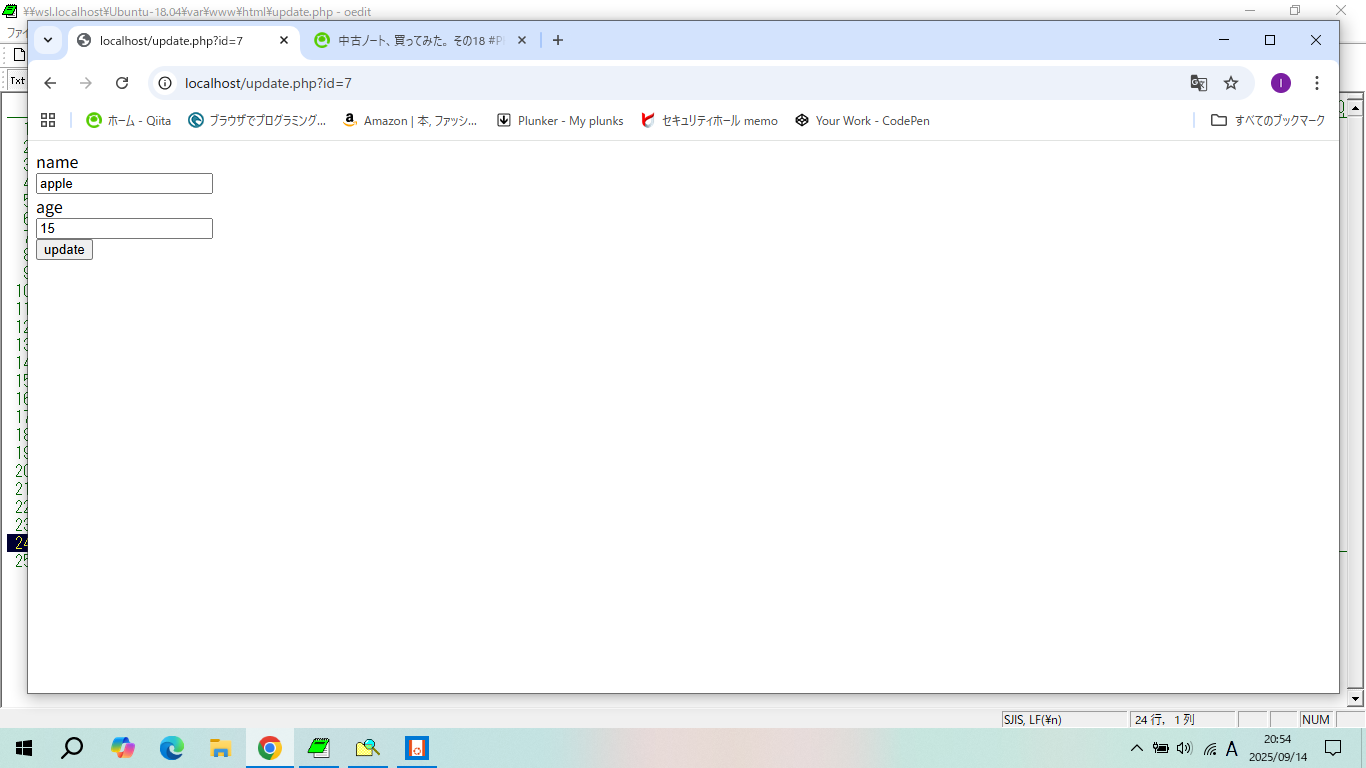Launch Copilot from the taskbar
1366x768 pixels.
click(123, 748)
